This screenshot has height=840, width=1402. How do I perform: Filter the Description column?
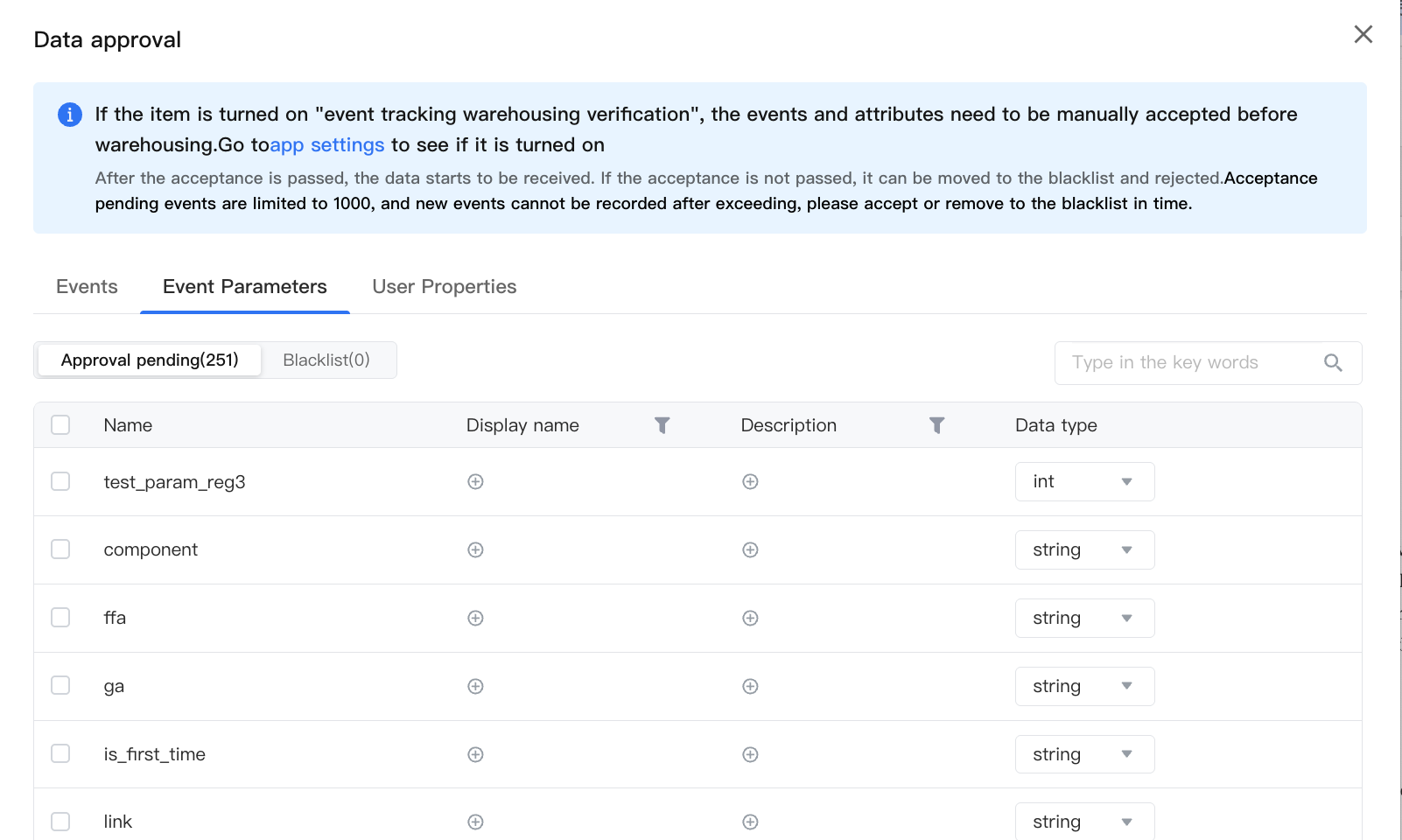coord(937,425)
